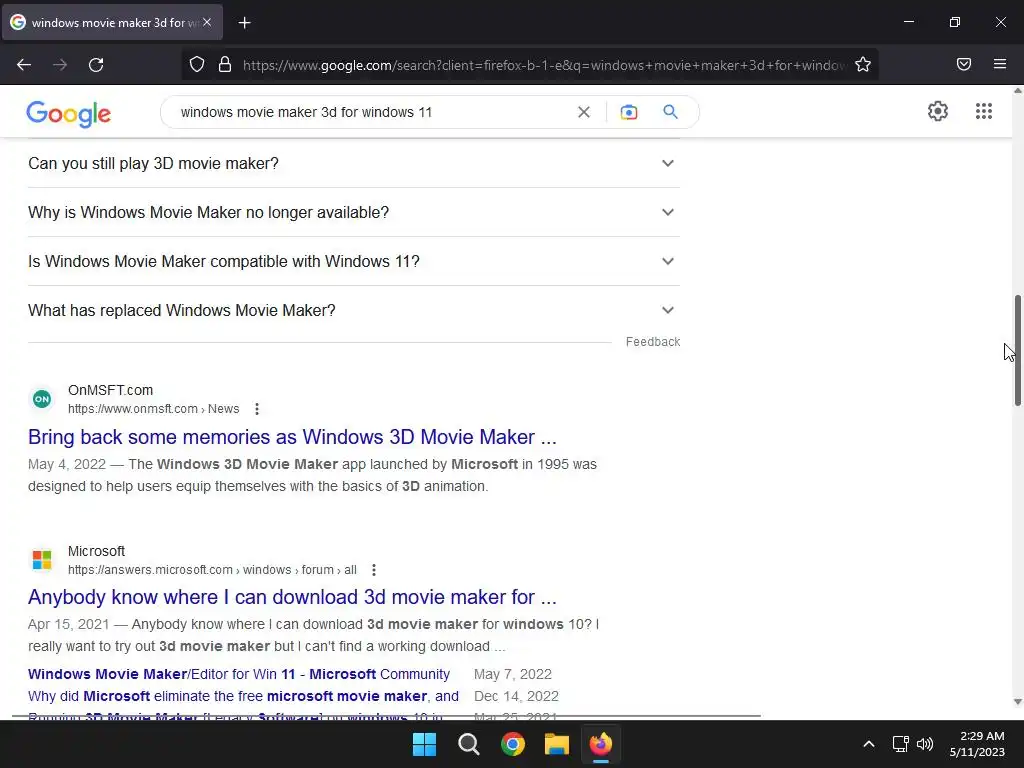The height and width of the screenshot is (768, 1024).
Task: Open clock and date flyout
Action: 977,744
